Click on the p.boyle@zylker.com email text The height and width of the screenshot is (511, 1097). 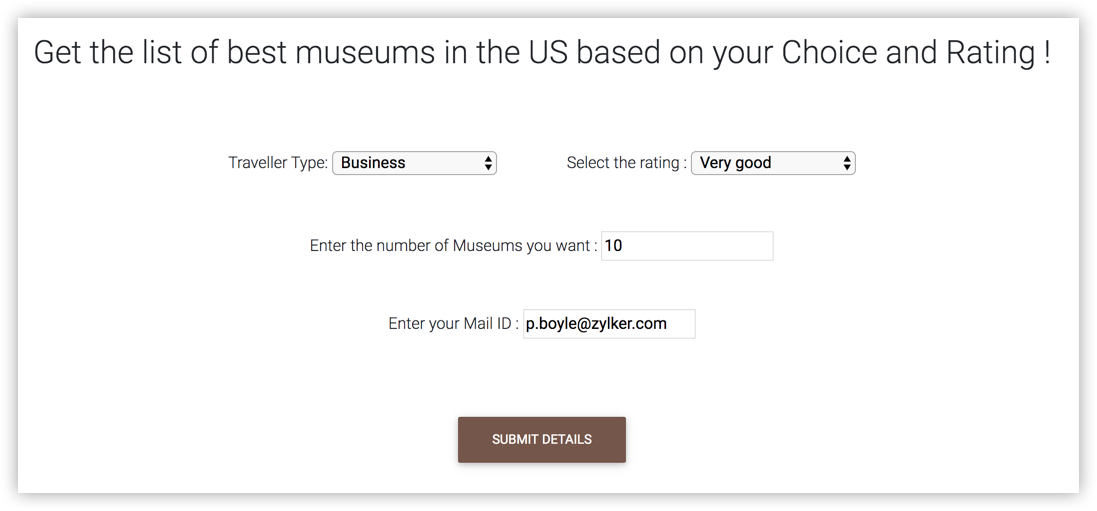[x=596, y=324]
